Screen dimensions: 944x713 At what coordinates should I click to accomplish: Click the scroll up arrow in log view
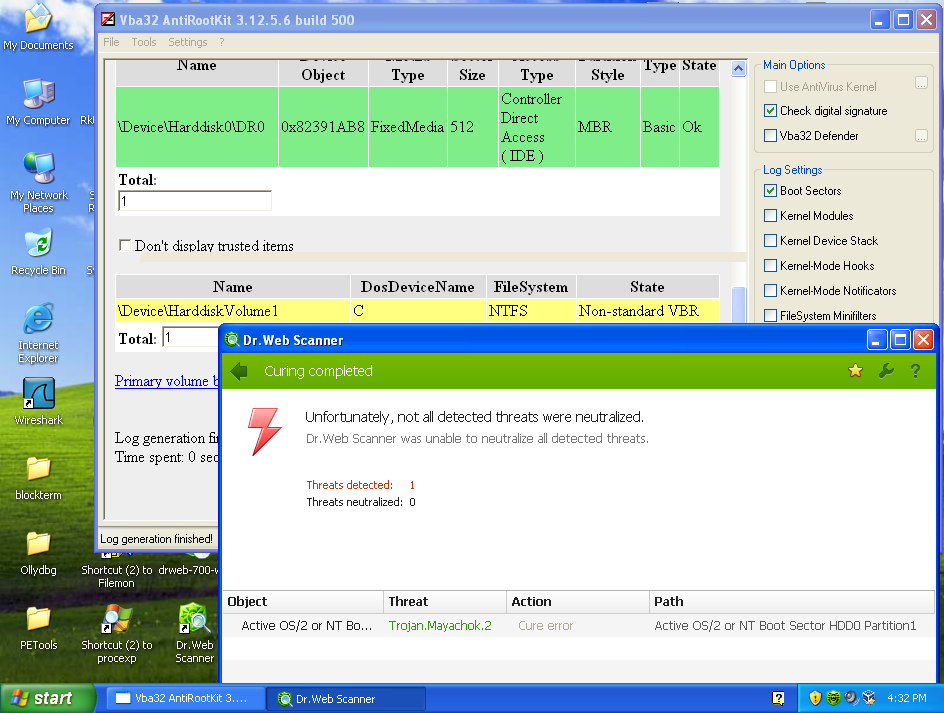point(739,69)
